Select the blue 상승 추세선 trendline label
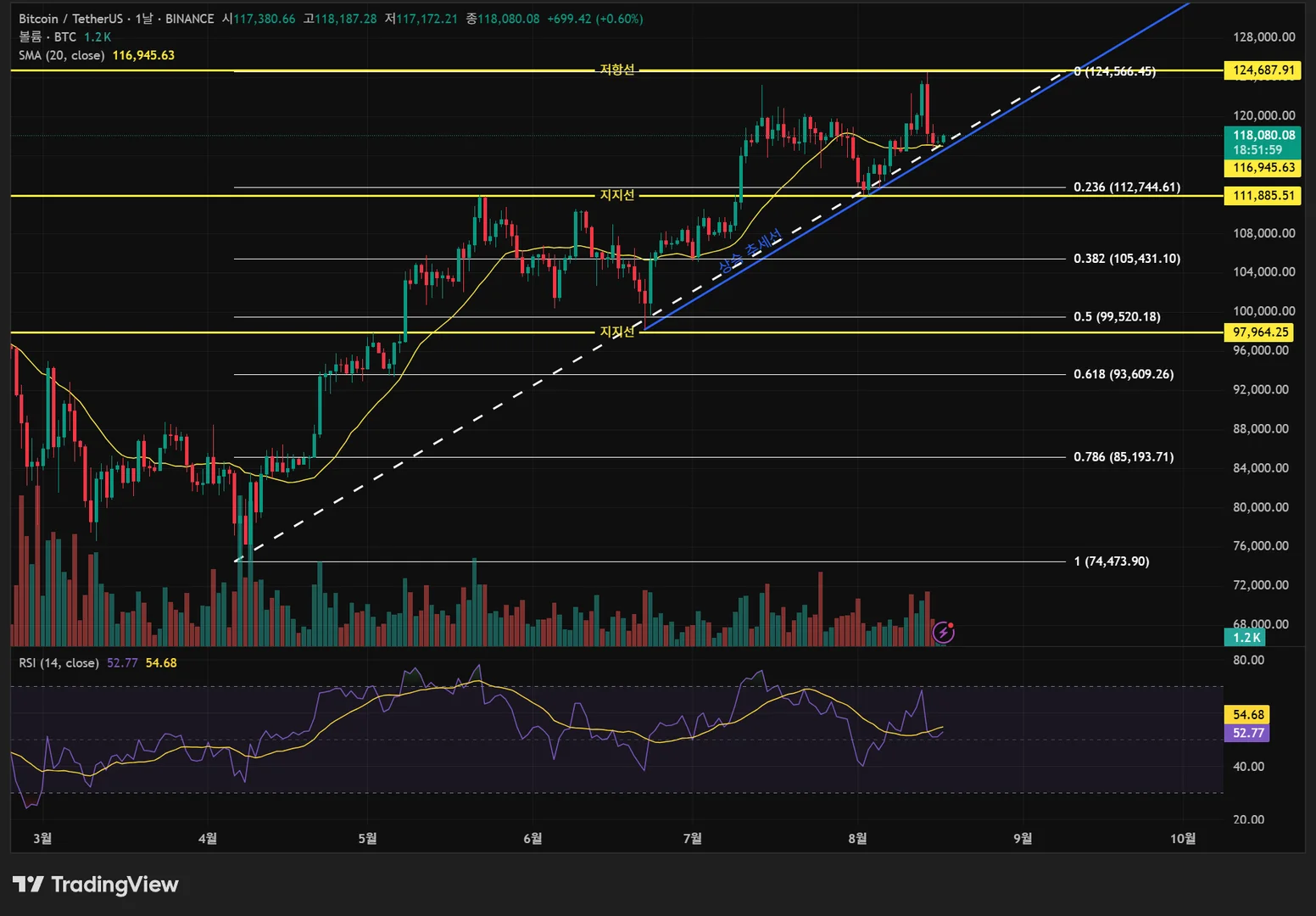This screenshot has width=1316, height=916. 750,252
